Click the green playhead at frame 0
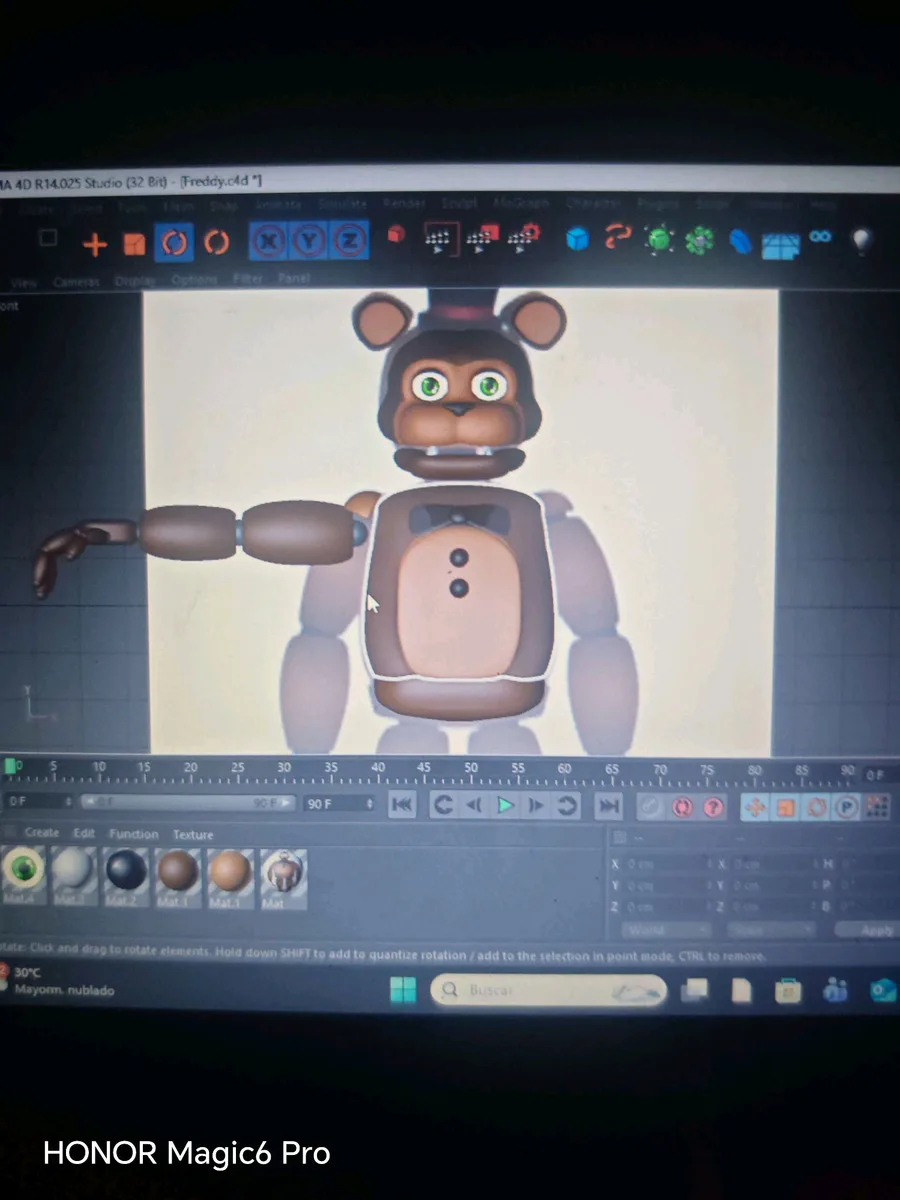Image resolution: width=900 pixels, height=1200 pixels. (10, 766)
